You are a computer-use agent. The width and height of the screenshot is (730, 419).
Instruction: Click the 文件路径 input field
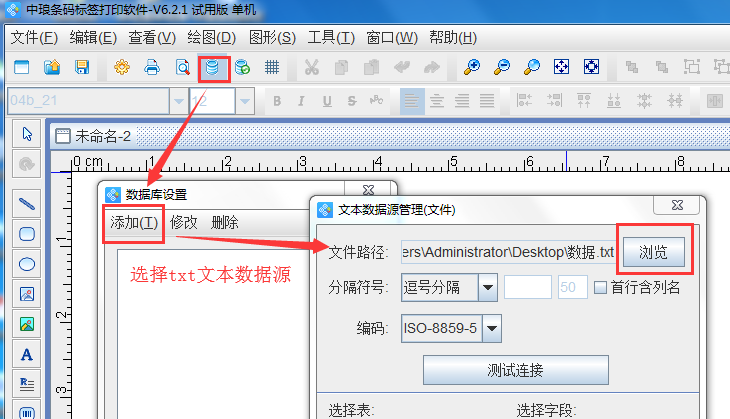coord(507,252)
